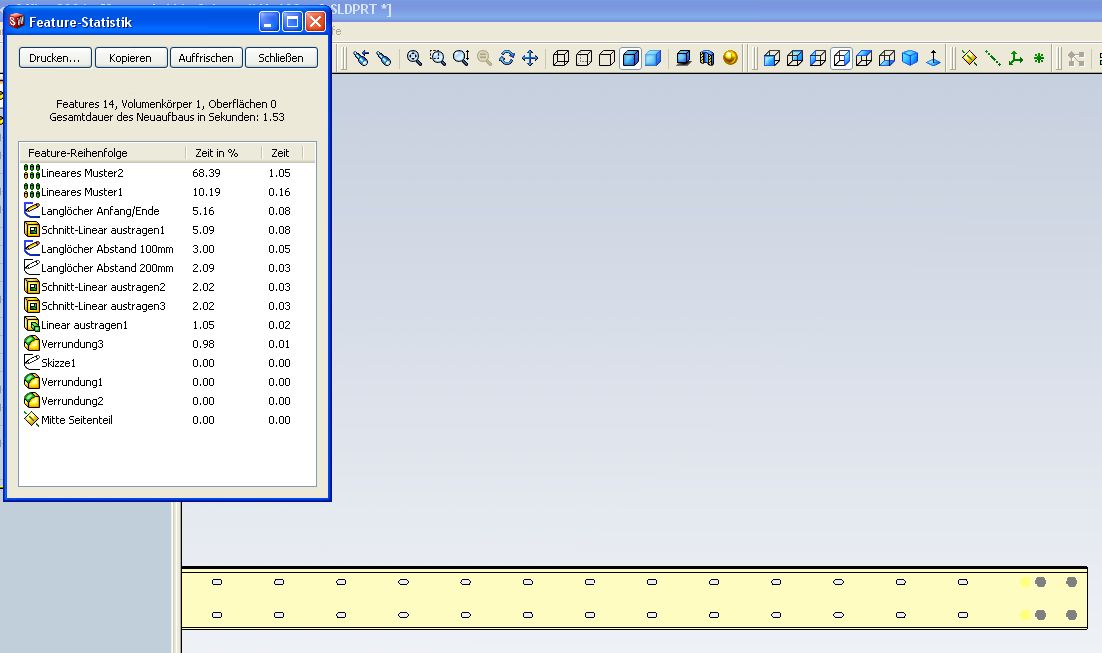
Task: Toggle the Section View tool
Action: coord(707,58)
